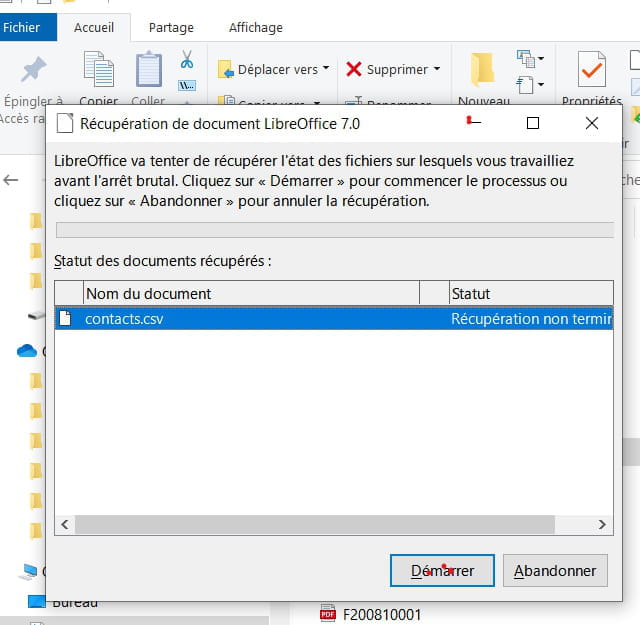This screenshot has height=625, width=640.
Task: Maximize the LibreOffice recovery dialog
Action: point(533,123)
